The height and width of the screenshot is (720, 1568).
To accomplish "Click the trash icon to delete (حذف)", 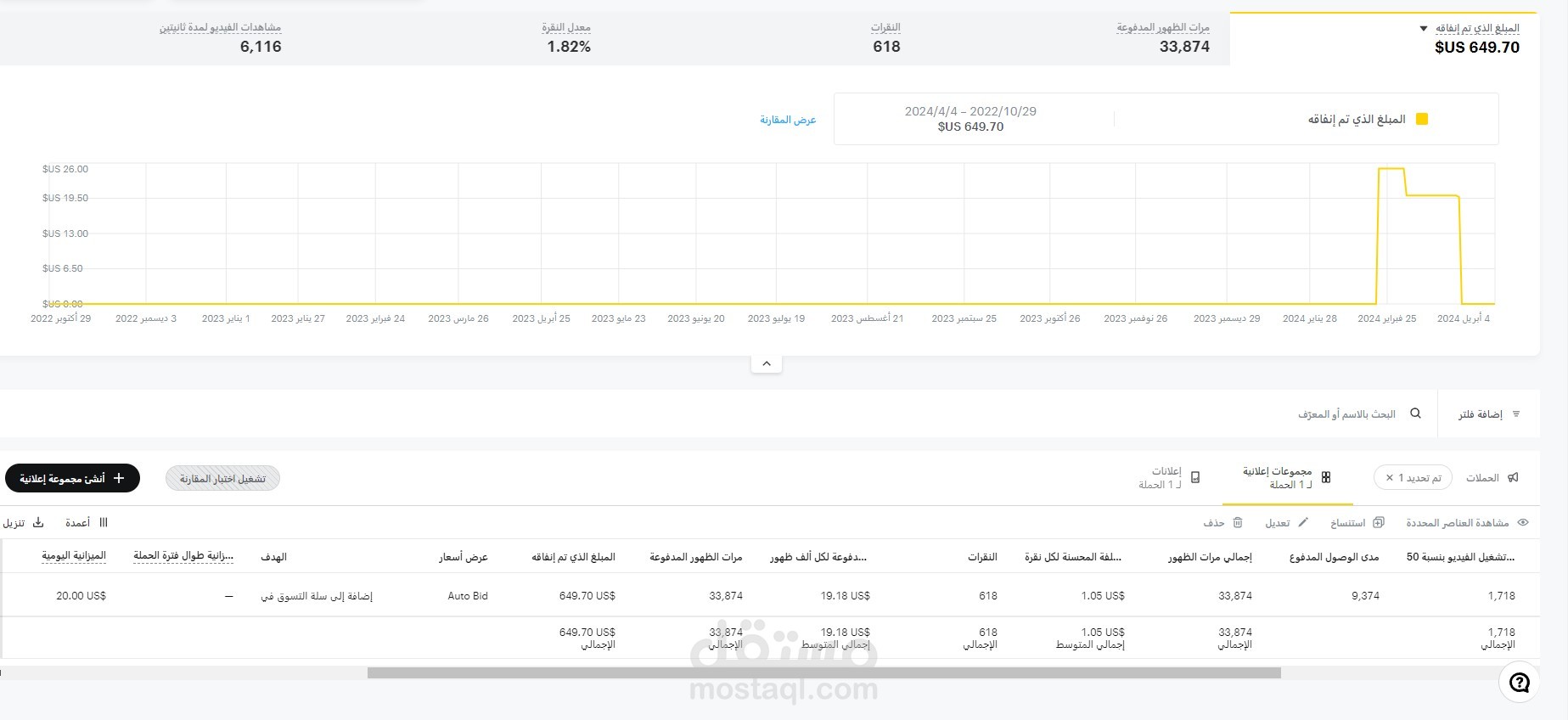I will (1238, 523).
